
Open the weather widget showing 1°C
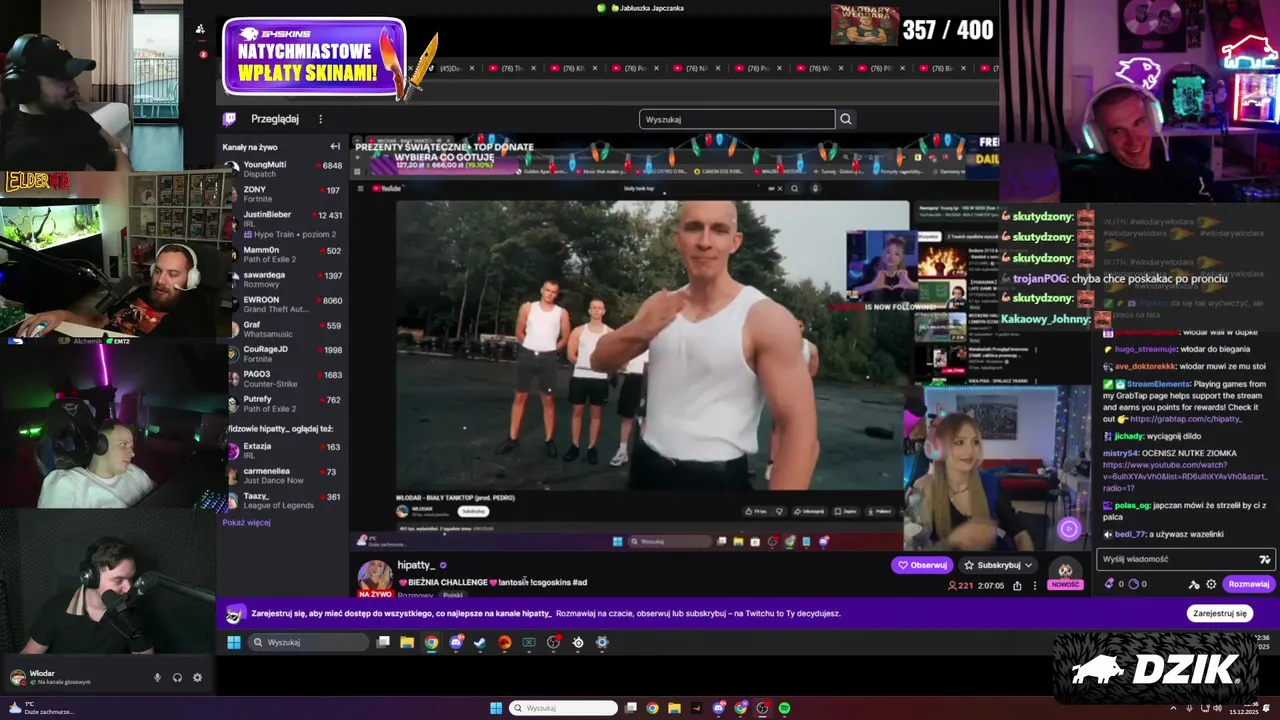coord(40,708)
